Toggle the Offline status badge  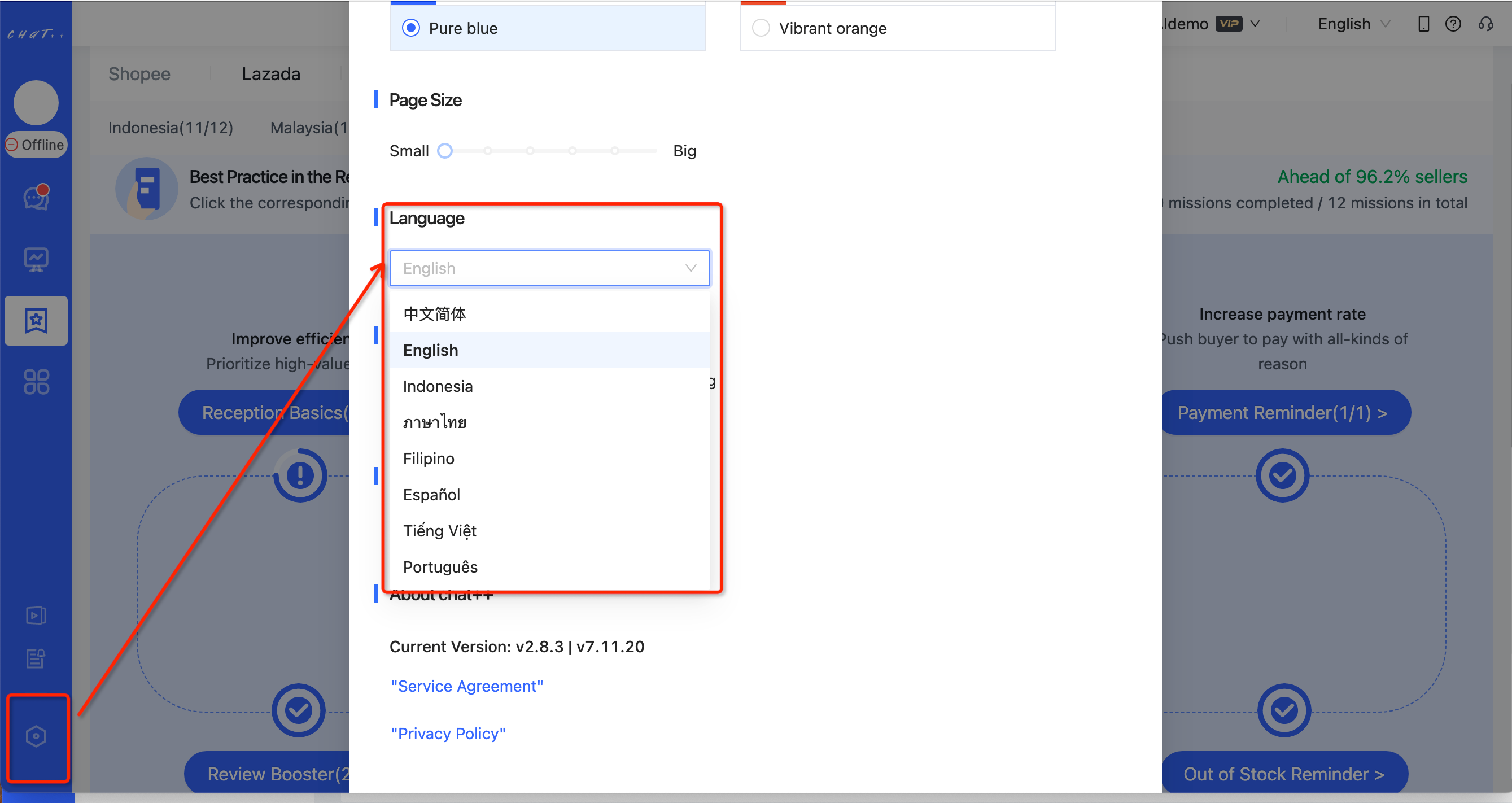[x=36, y=145]
